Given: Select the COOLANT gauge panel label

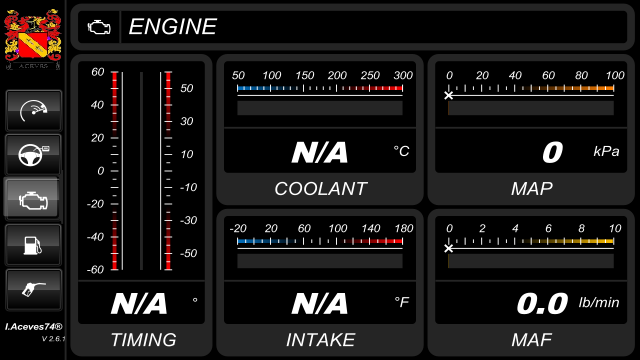Looking at the screenshot, I should coord(320,189).
